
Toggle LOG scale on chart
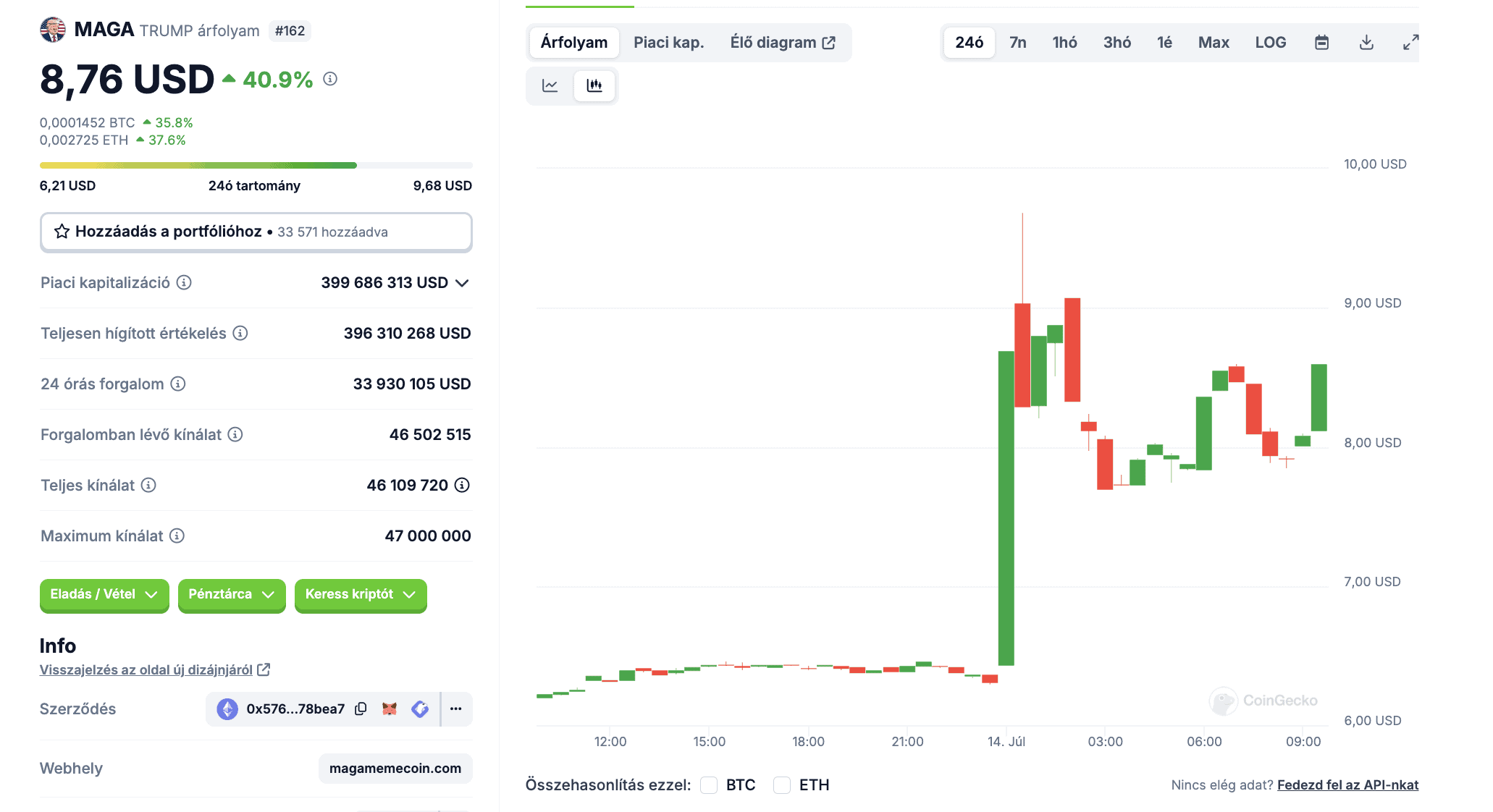1271,43
